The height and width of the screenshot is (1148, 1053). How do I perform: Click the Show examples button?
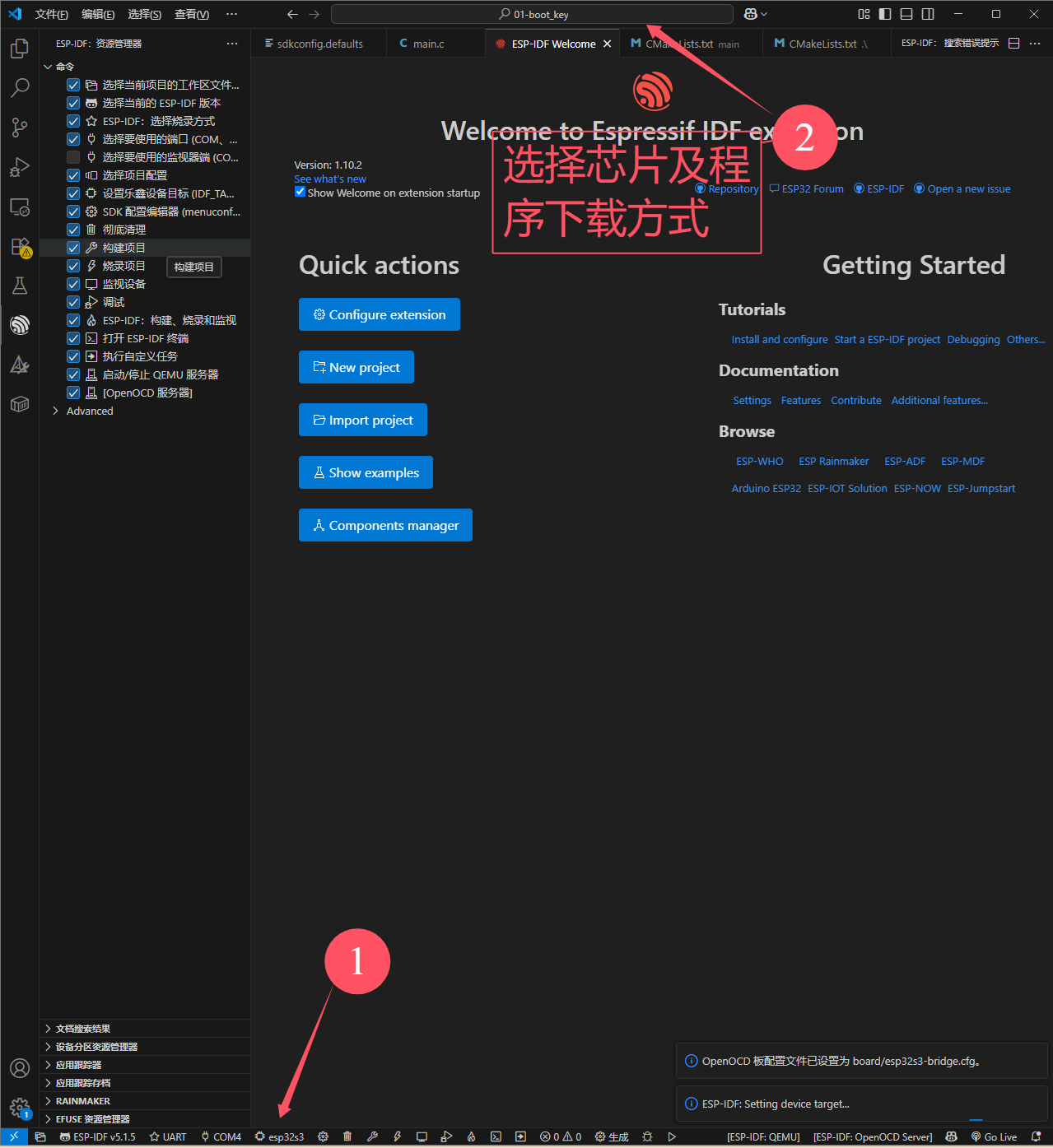(366, 472)
